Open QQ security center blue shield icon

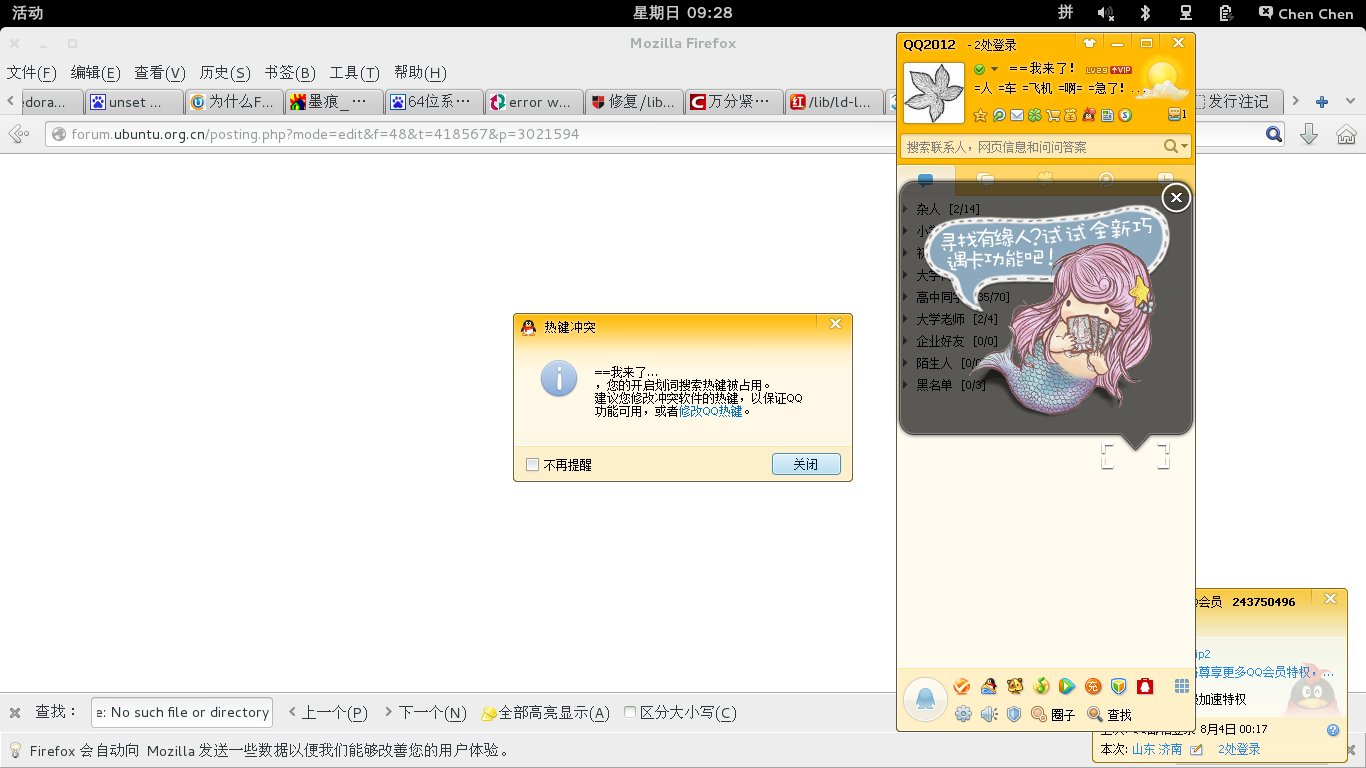point(1014,714)
